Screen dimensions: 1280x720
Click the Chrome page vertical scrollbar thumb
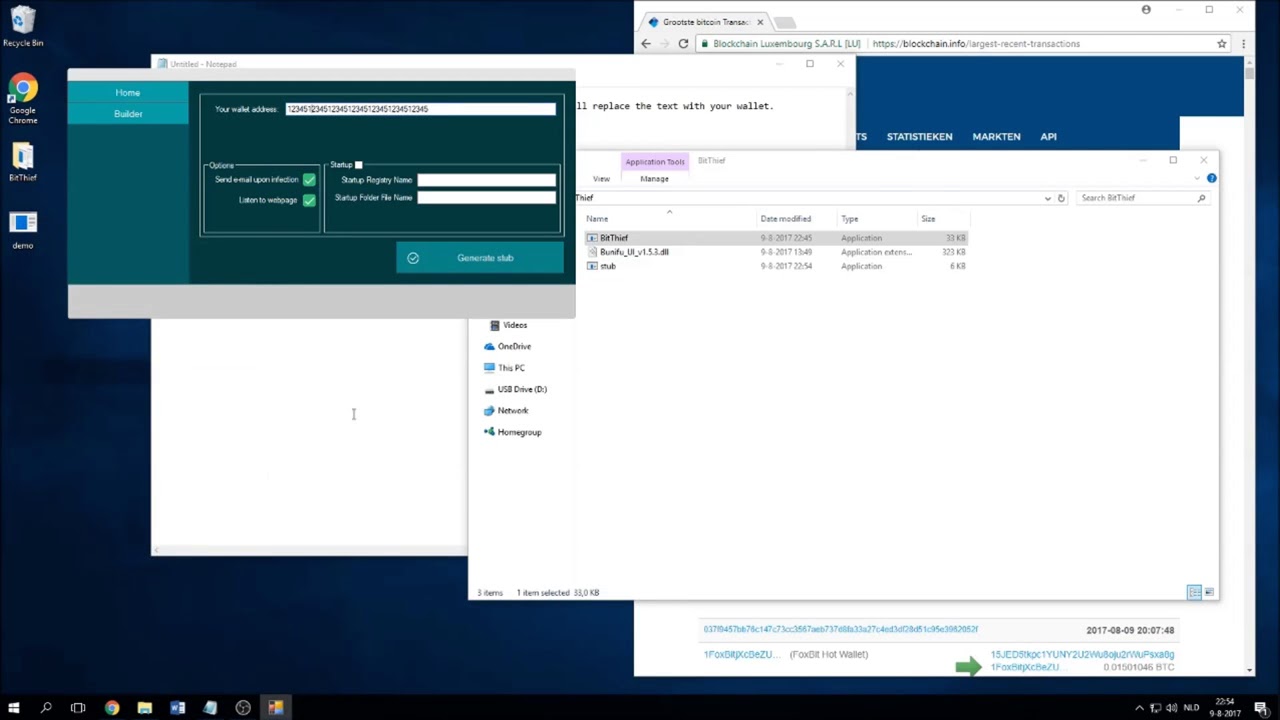tap(1249, 72)
